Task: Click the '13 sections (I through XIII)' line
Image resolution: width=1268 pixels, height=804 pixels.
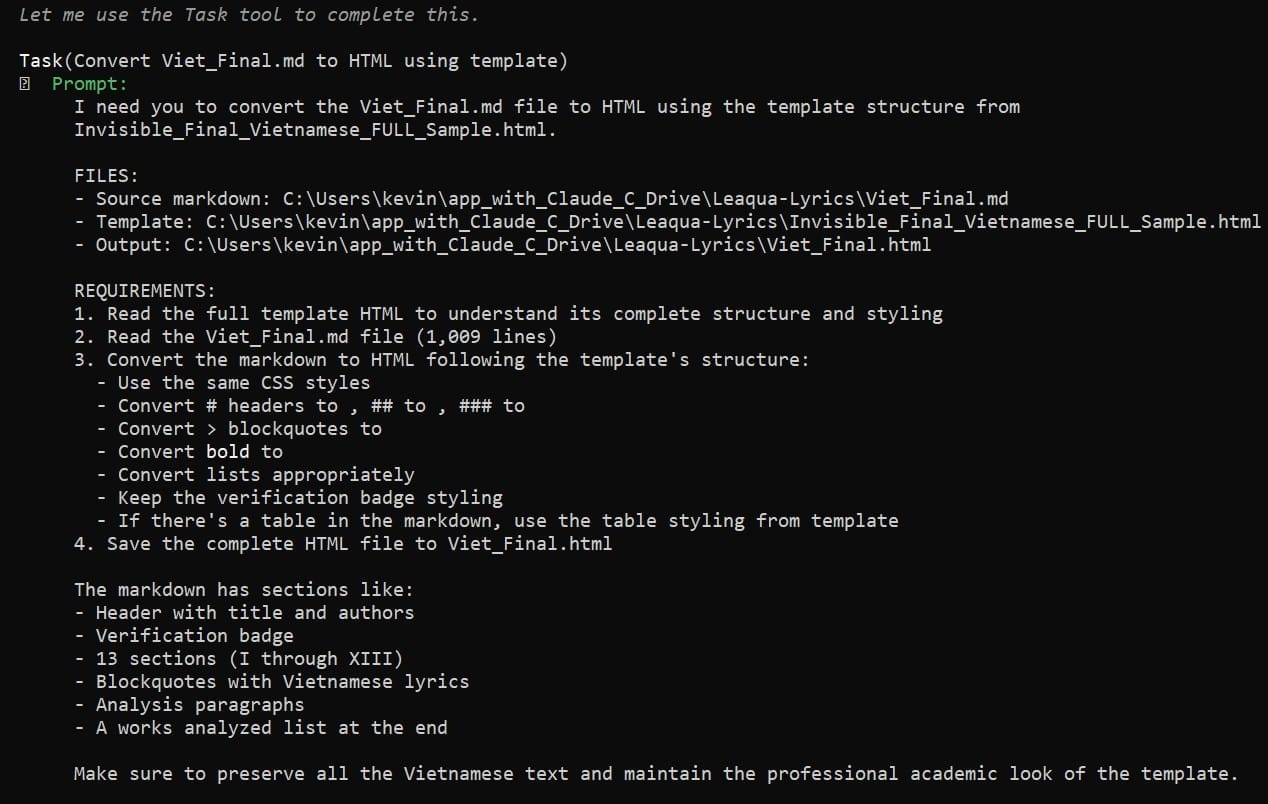Action: click(249, 659)
